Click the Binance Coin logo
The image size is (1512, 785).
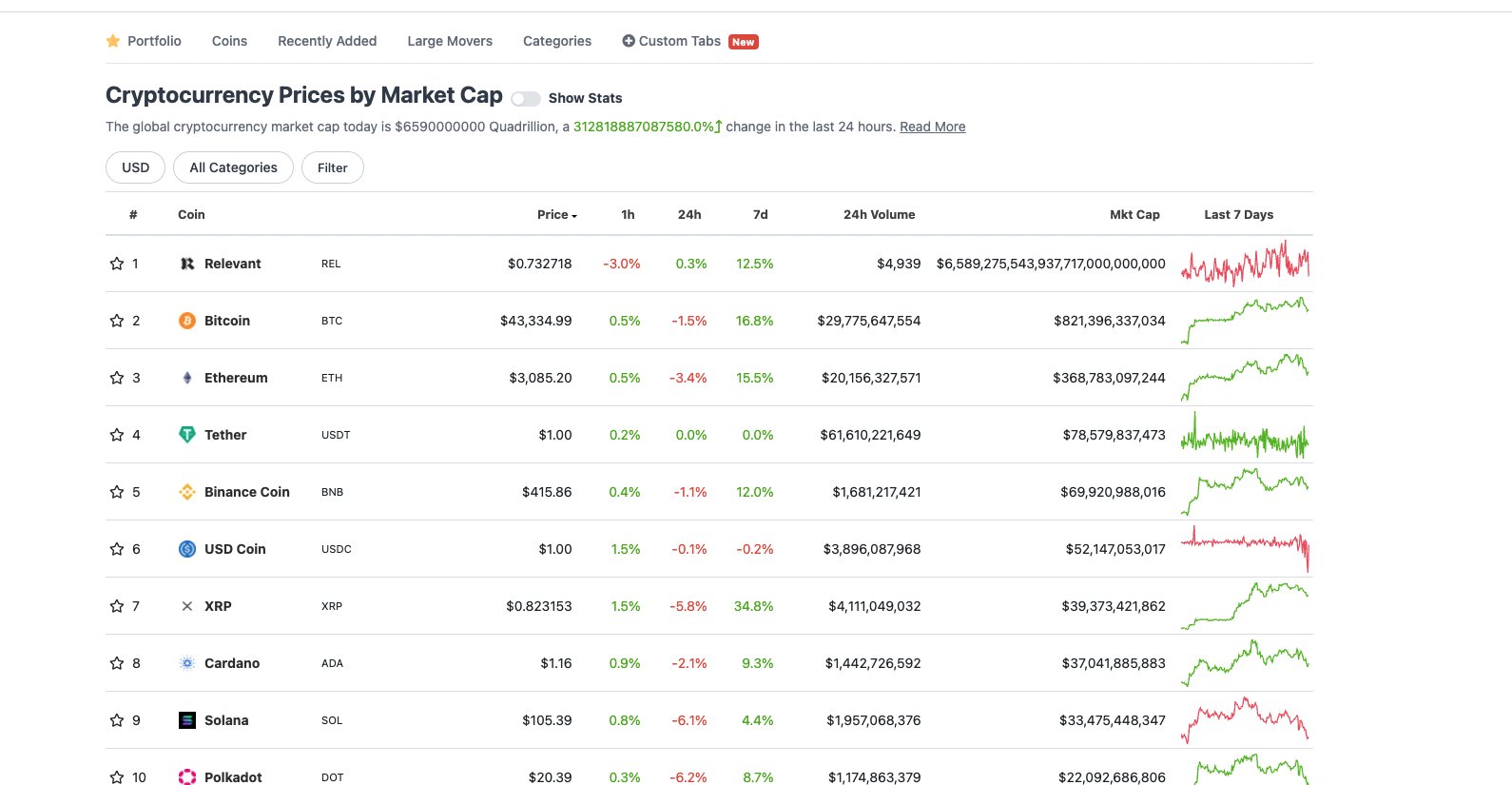tap(187, 492)
